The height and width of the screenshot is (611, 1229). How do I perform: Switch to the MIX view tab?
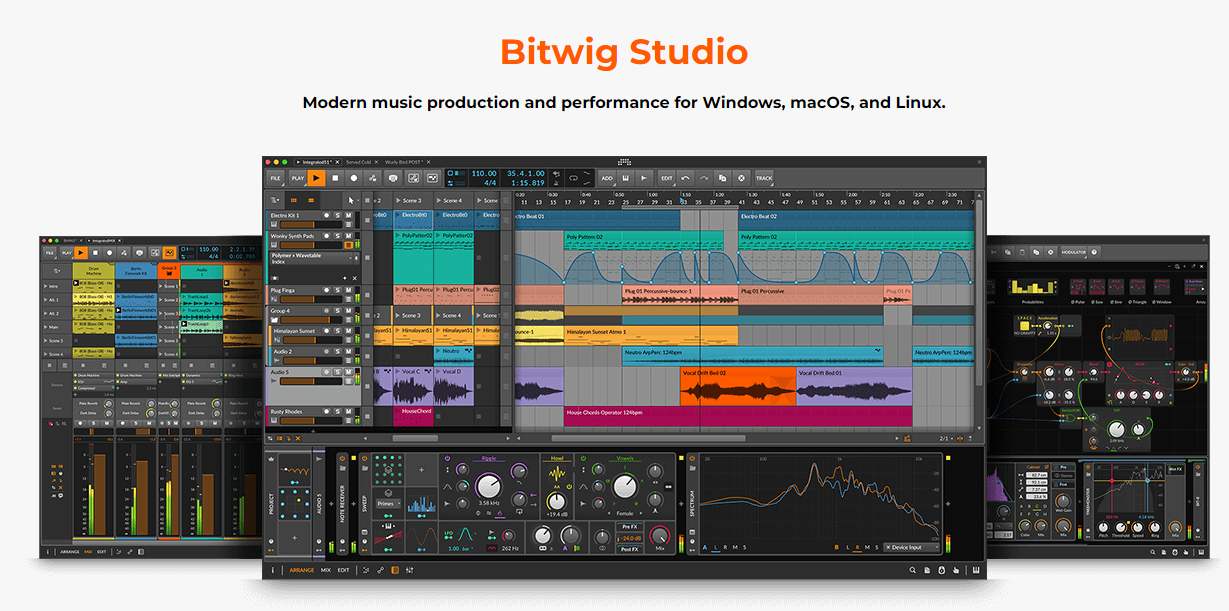325,570
